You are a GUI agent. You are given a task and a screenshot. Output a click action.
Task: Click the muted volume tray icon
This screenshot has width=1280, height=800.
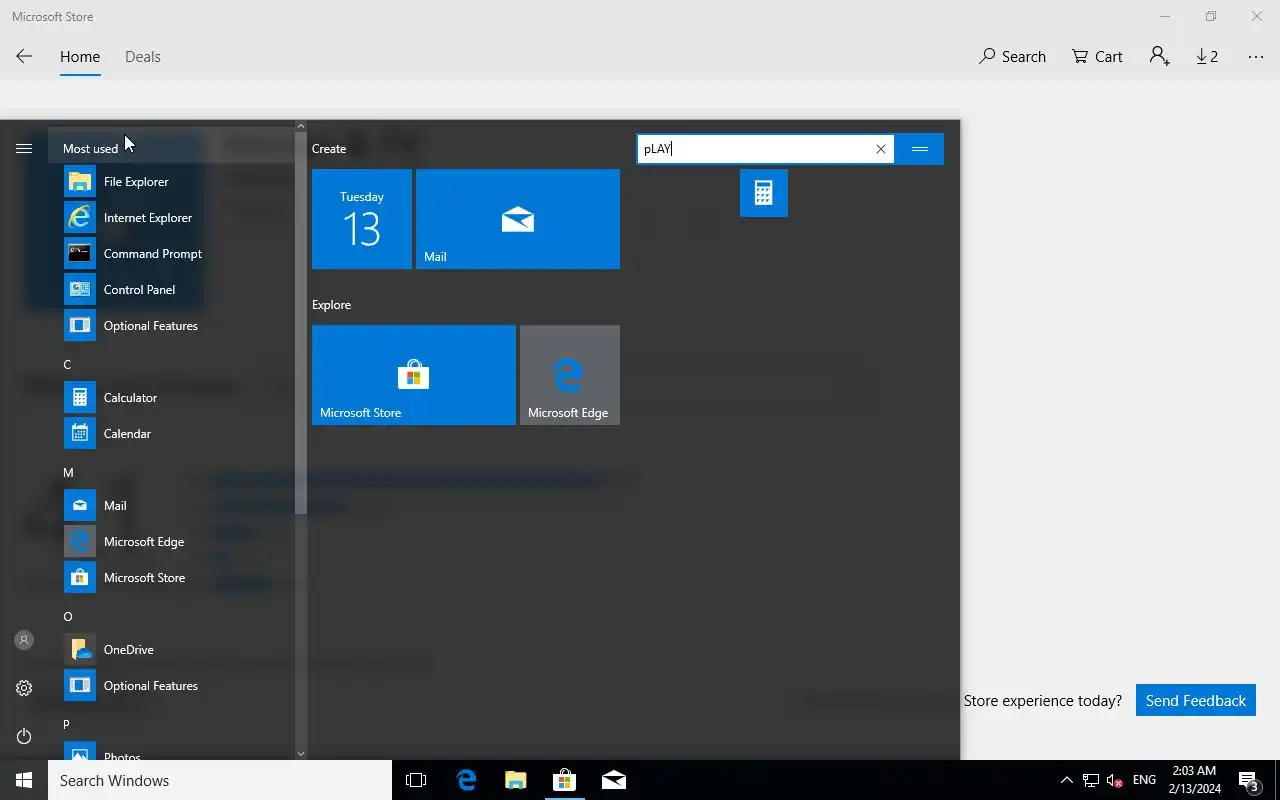1115,780
